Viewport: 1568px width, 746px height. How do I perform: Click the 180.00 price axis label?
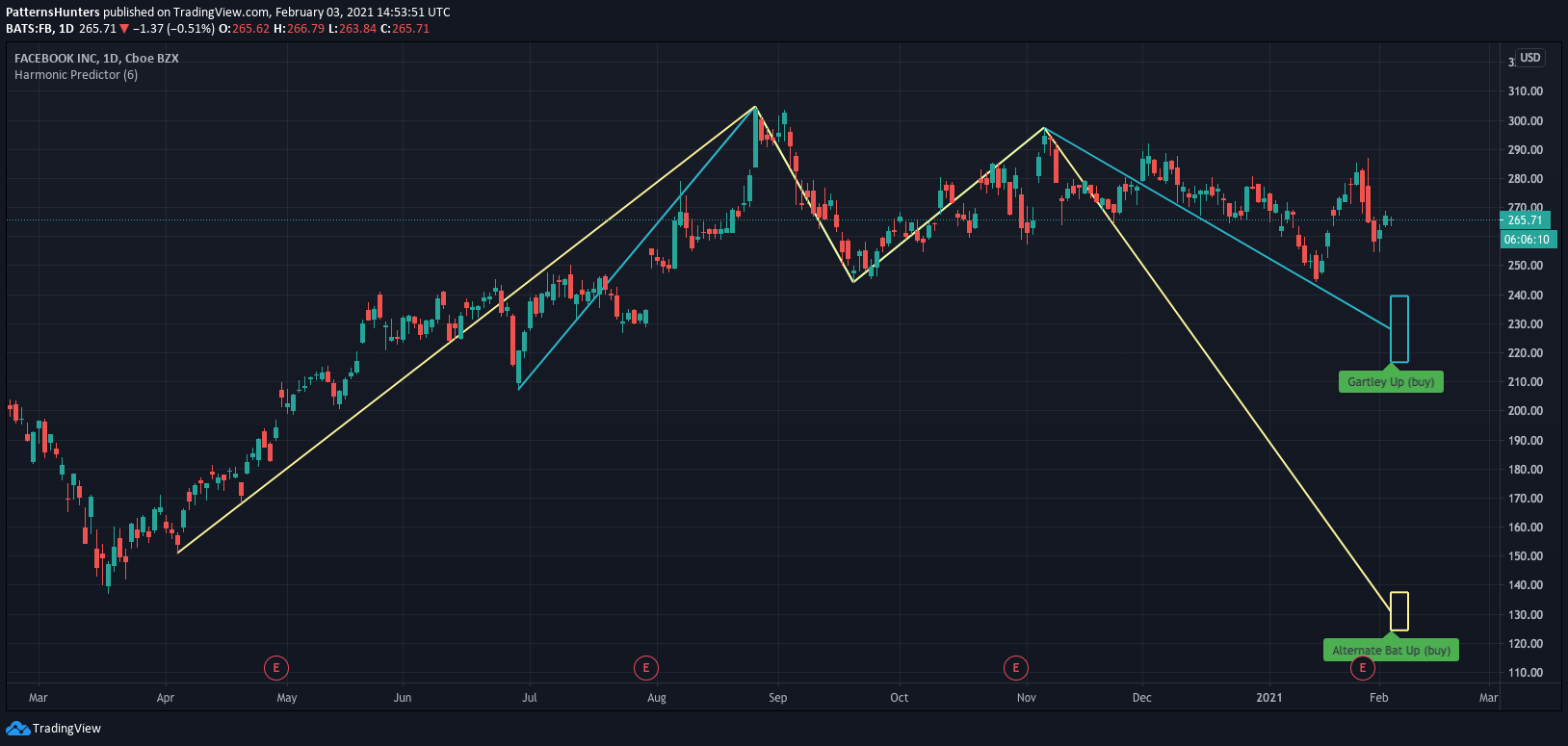[x=1526, y=469]
